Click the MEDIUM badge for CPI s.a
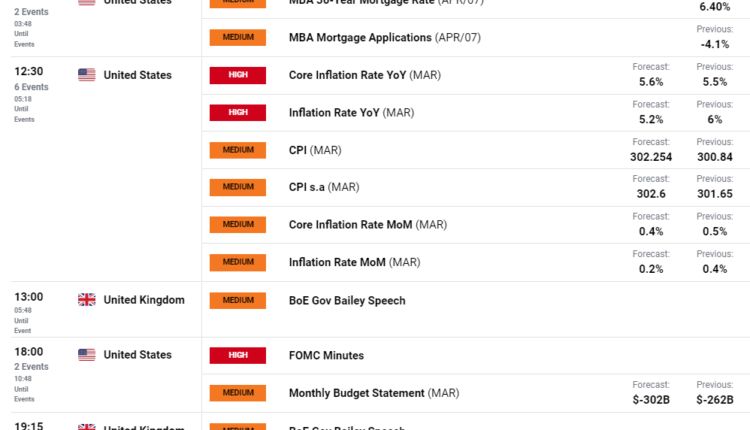750x430 pixels. (x=237, y=187)
